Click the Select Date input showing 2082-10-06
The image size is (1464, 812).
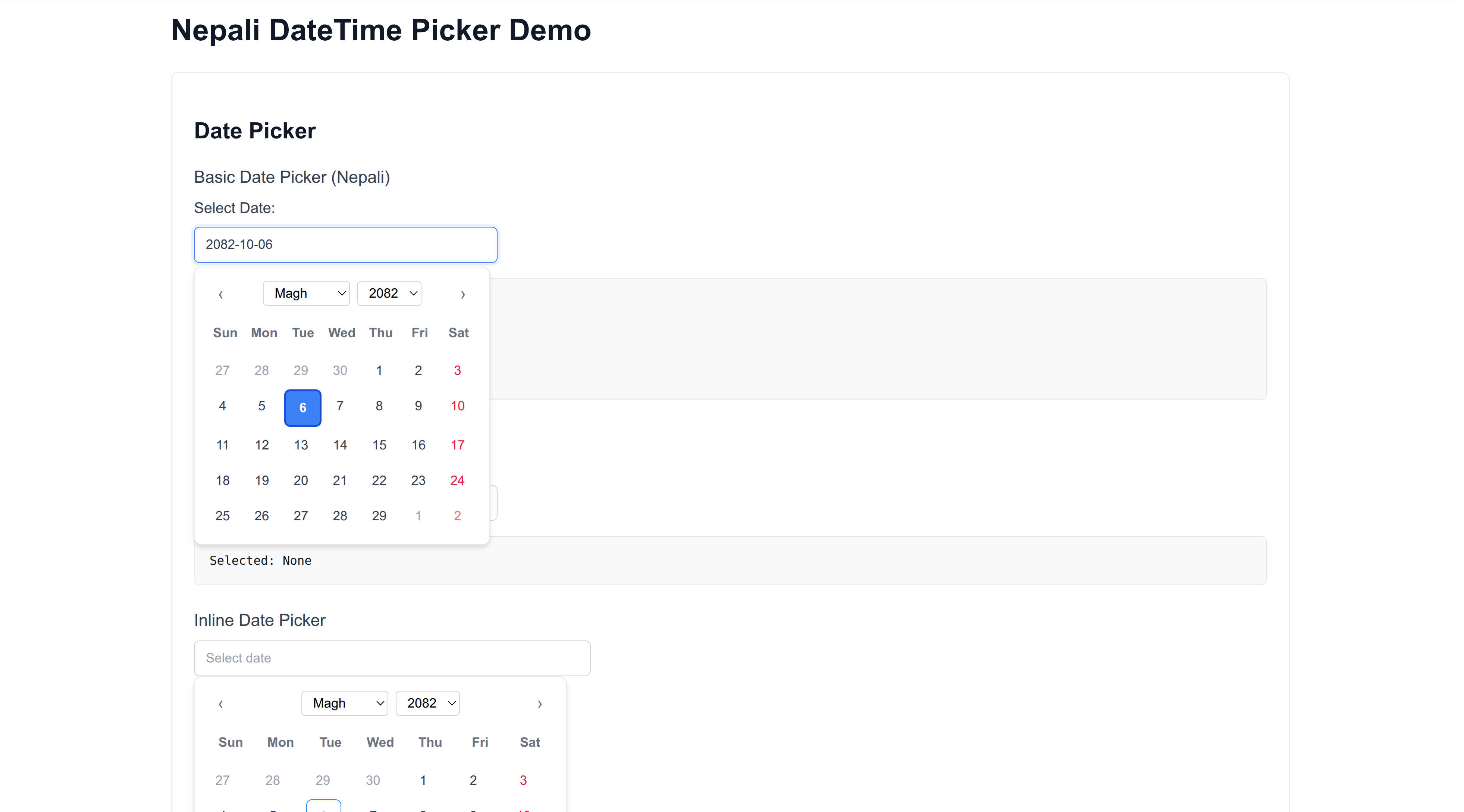click(345, 245)
